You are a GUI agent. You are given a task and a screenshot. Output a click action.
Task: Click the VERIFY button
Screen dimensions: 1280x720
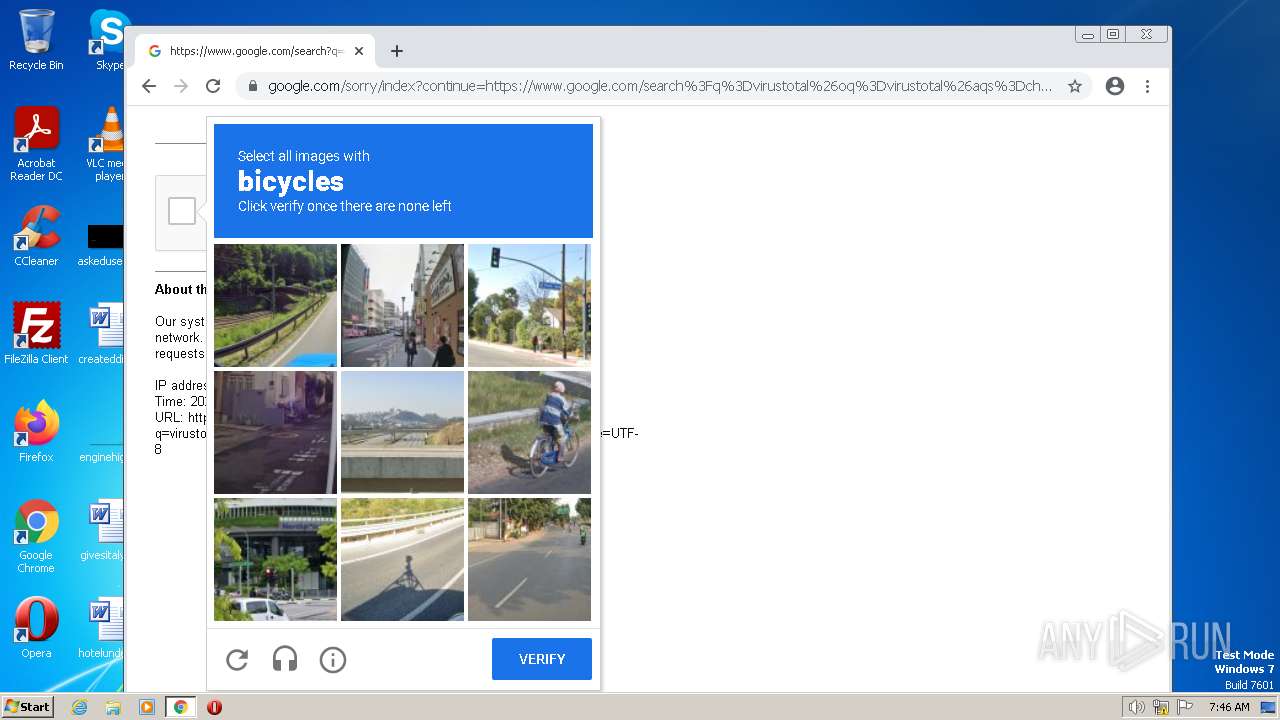pyautogui.click(x=542, y=659)
